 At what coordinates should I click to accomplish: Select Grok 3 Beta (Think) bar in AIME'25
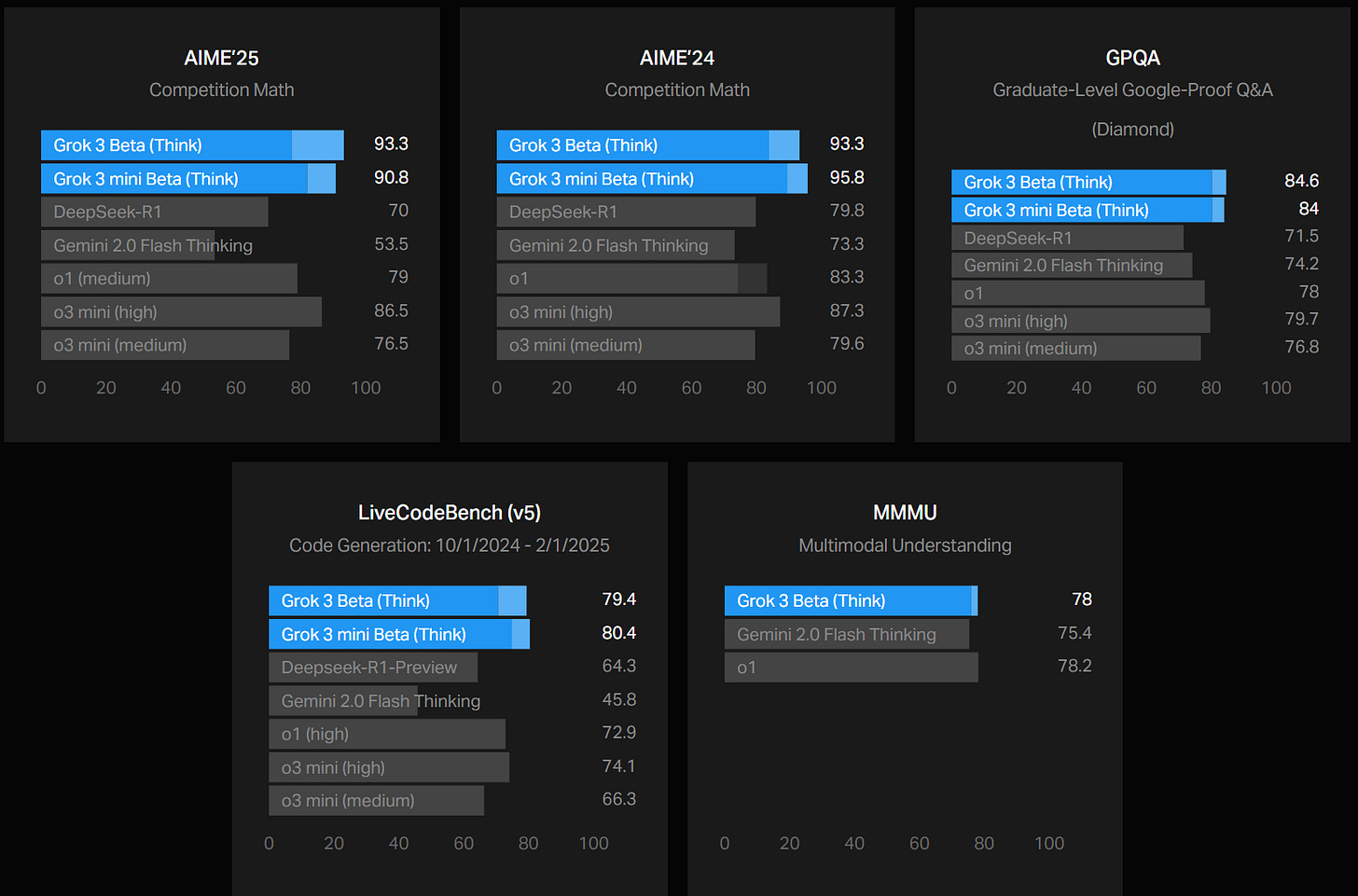(192, 145)
